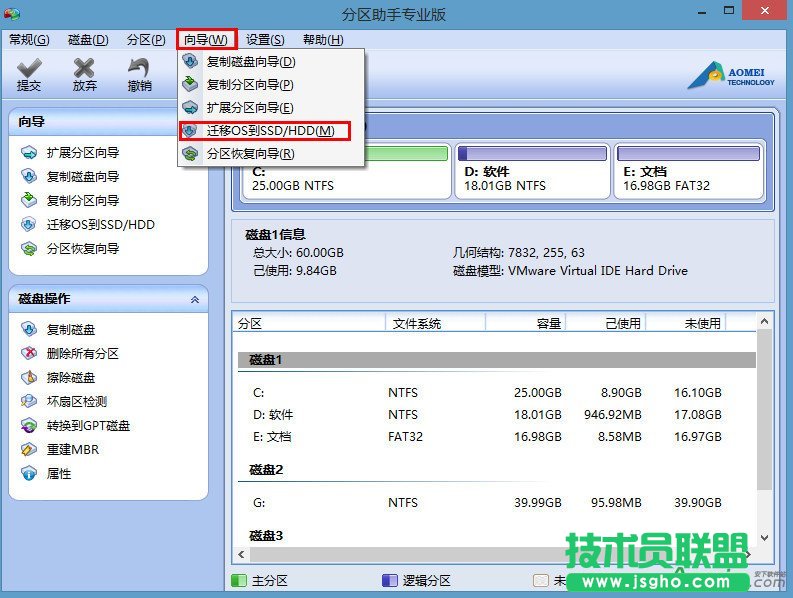
Task: Click the 转换到GPT磁盘 icon
Action: (29, 425)
